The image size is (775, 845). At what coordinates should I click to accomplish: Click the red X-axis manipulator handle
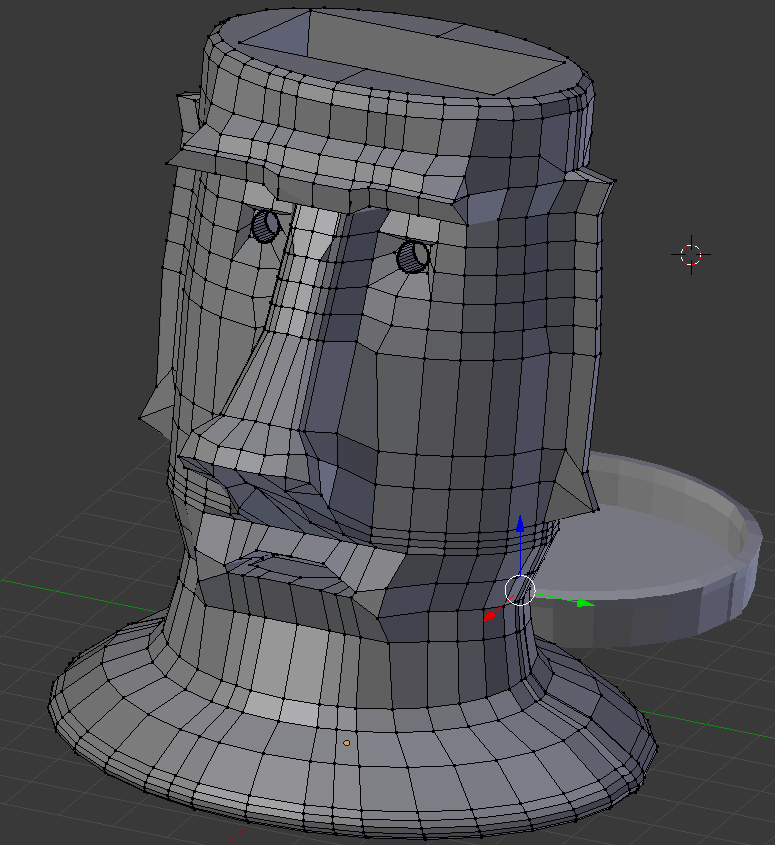[x=489, y=615]
